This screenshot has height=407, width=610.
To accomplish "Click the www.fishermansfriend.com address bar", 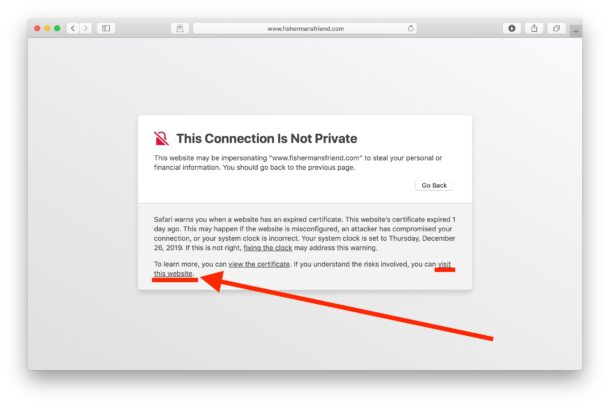I will pyautogui.click(x=305, y=28).
